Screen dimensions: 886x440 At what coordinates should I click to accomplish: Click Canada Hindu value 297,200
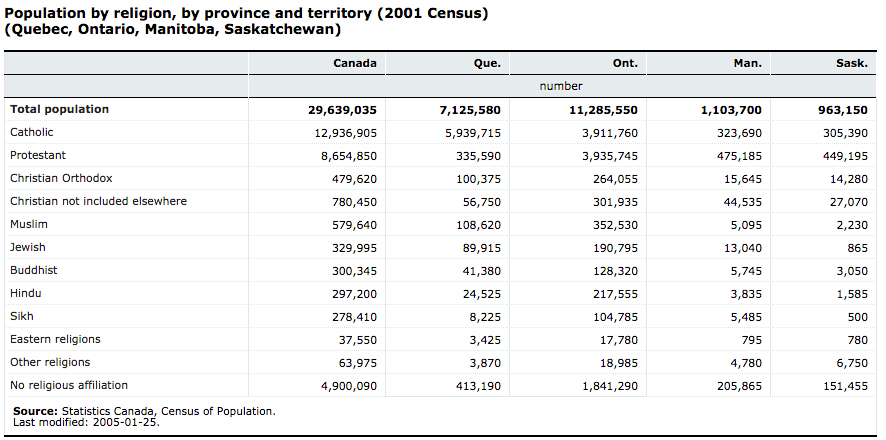click(x=354, y=294)
